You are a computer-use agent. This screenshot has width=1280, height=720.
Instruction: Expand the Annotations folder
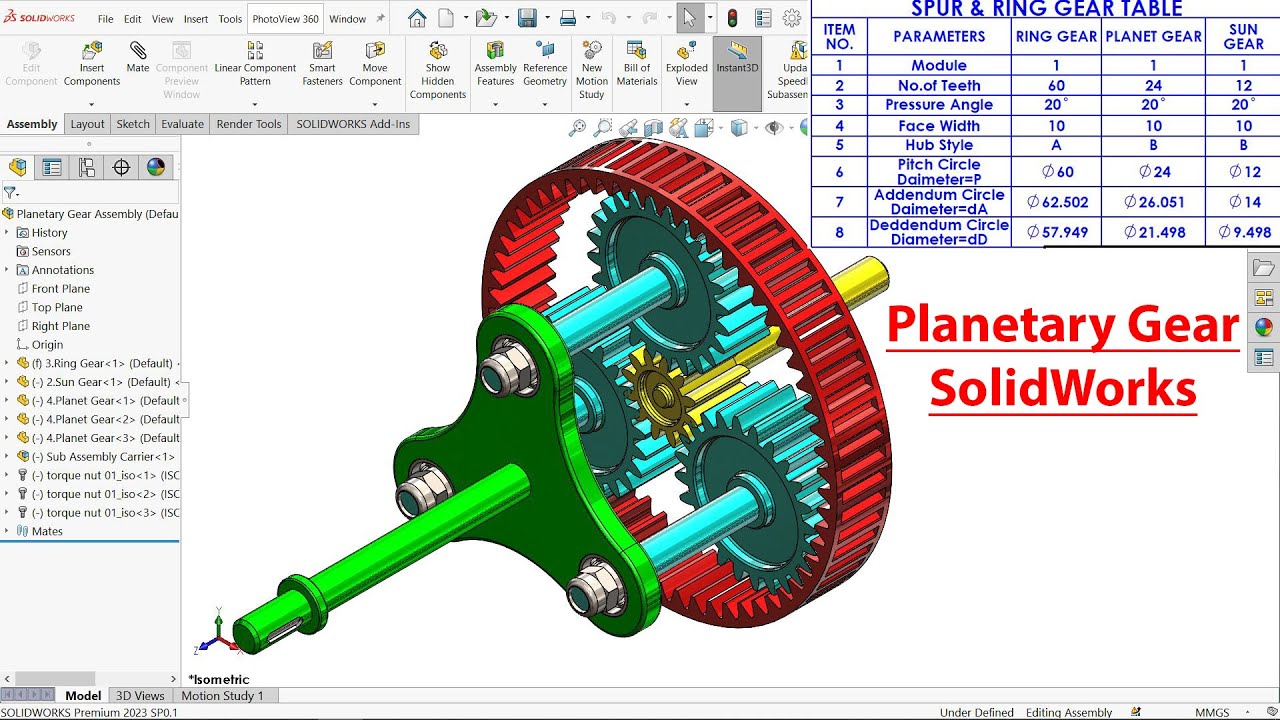pyautogui.click(x=8, y=270)
